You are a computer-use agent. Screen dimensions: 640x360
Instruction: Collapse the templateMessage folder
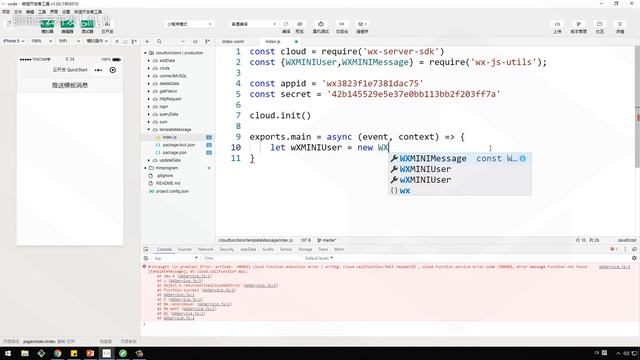pos(171,129)
